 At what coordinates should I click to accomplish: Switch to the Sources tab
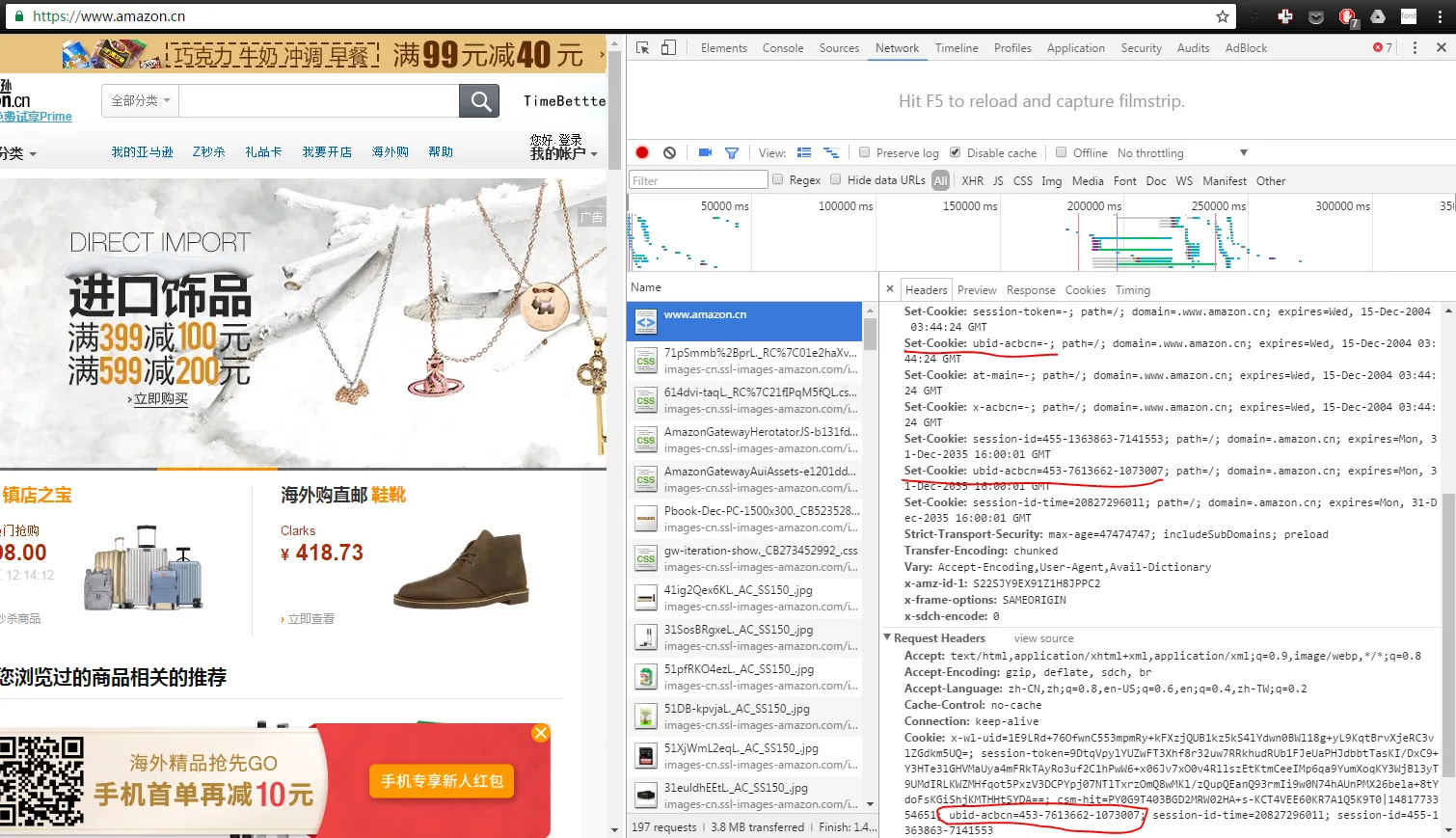839,47
